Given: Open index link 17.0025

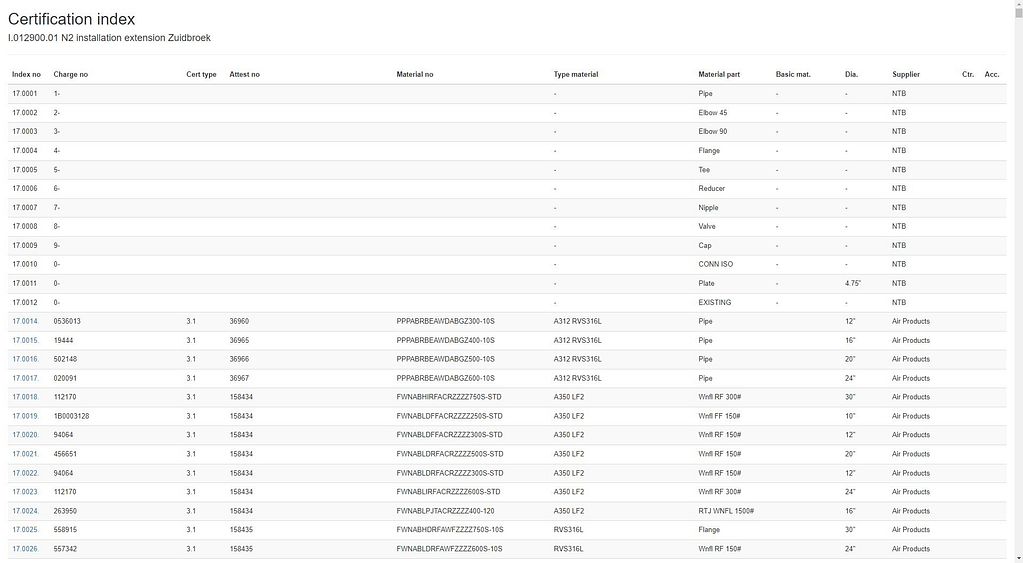Looking at the screenshot, I should coord(25,530).
